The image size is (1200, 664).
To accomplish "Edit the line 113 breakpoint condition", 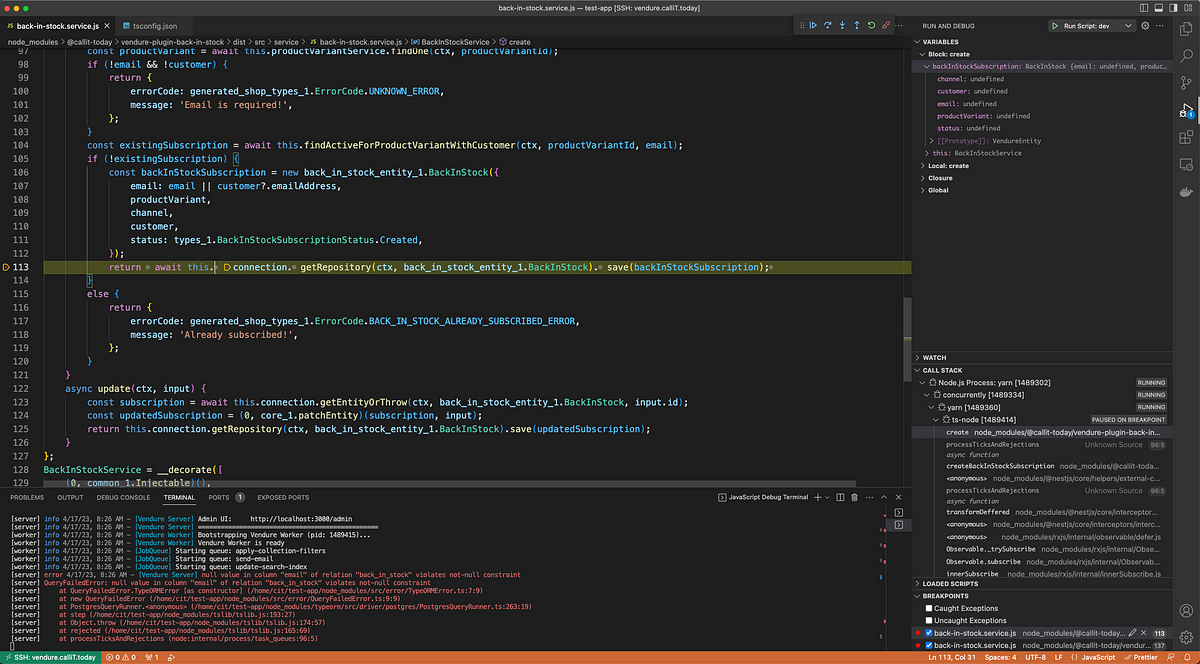I will click(1132, 633).
